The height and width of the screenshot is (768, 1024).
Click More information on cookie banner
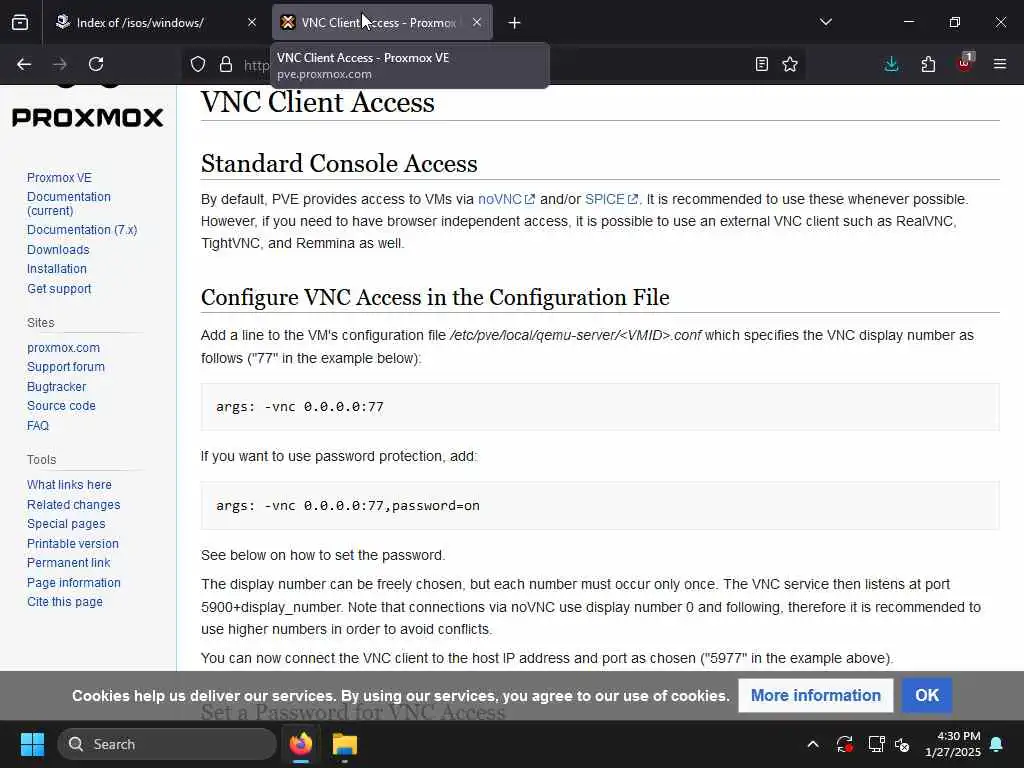[816, 696]
